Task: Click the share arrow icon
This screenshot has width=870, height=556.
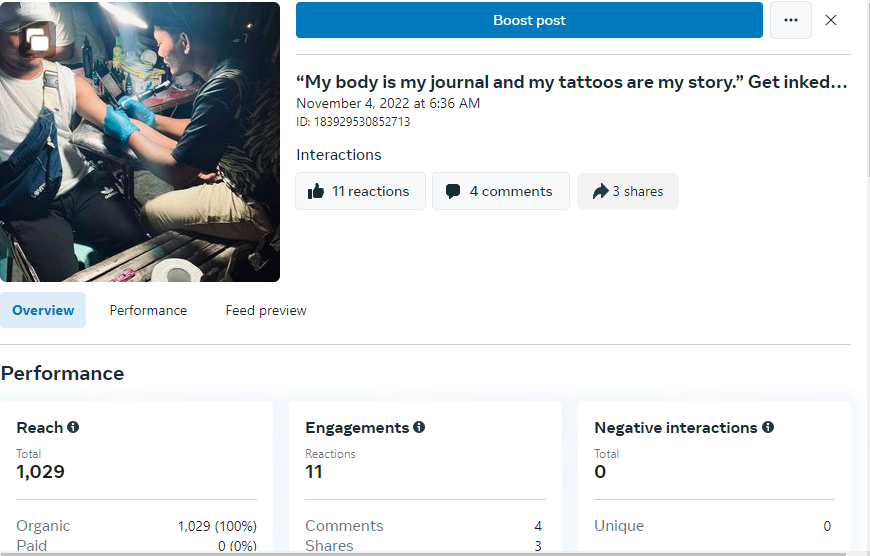Action: (x=600, y=191)
